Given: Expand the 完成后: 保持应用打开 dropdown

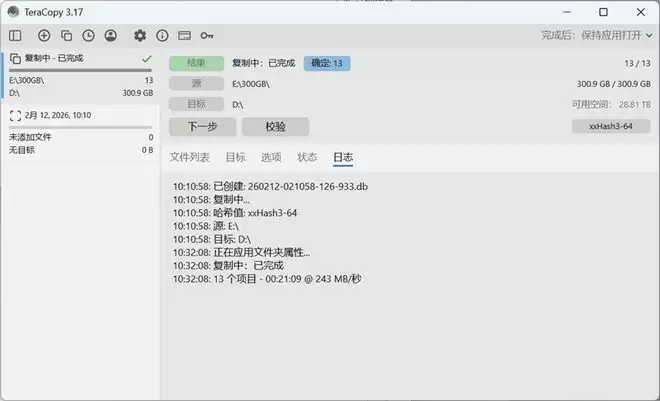Looking at the screenshot, I should click(x=596, y=35).
